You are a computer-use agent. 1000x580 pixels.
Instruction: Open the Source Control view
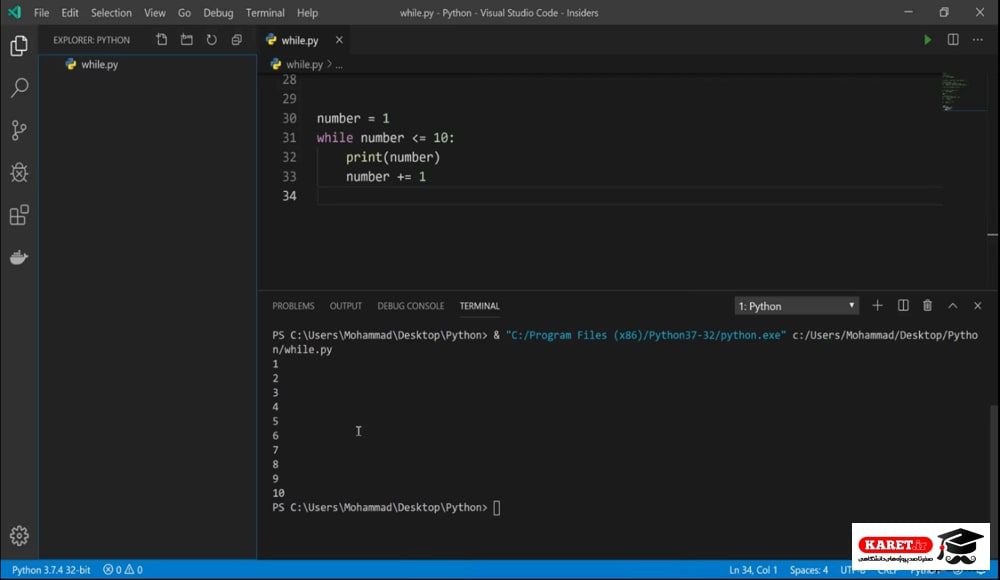19,130
